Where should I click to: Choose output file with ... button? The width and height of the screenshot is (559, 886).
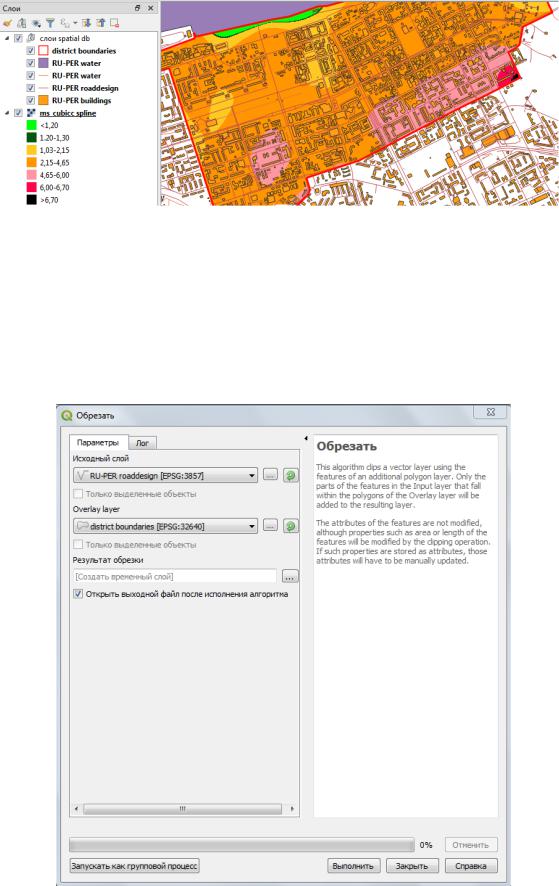tap(290, 577)
